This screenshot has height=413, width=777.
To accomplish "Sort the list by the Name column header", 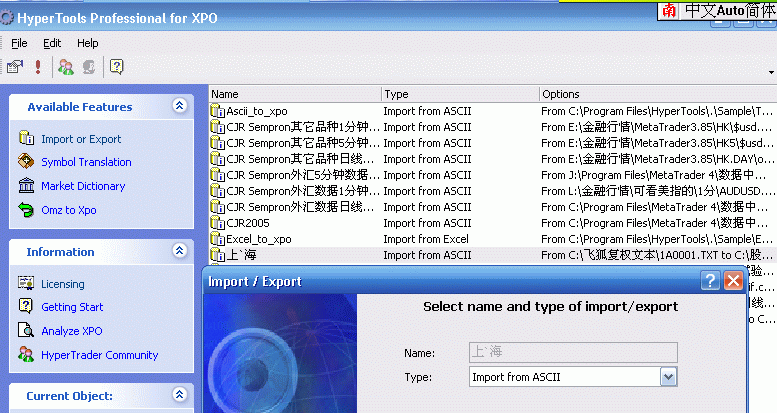I will [x=295, y=94].
